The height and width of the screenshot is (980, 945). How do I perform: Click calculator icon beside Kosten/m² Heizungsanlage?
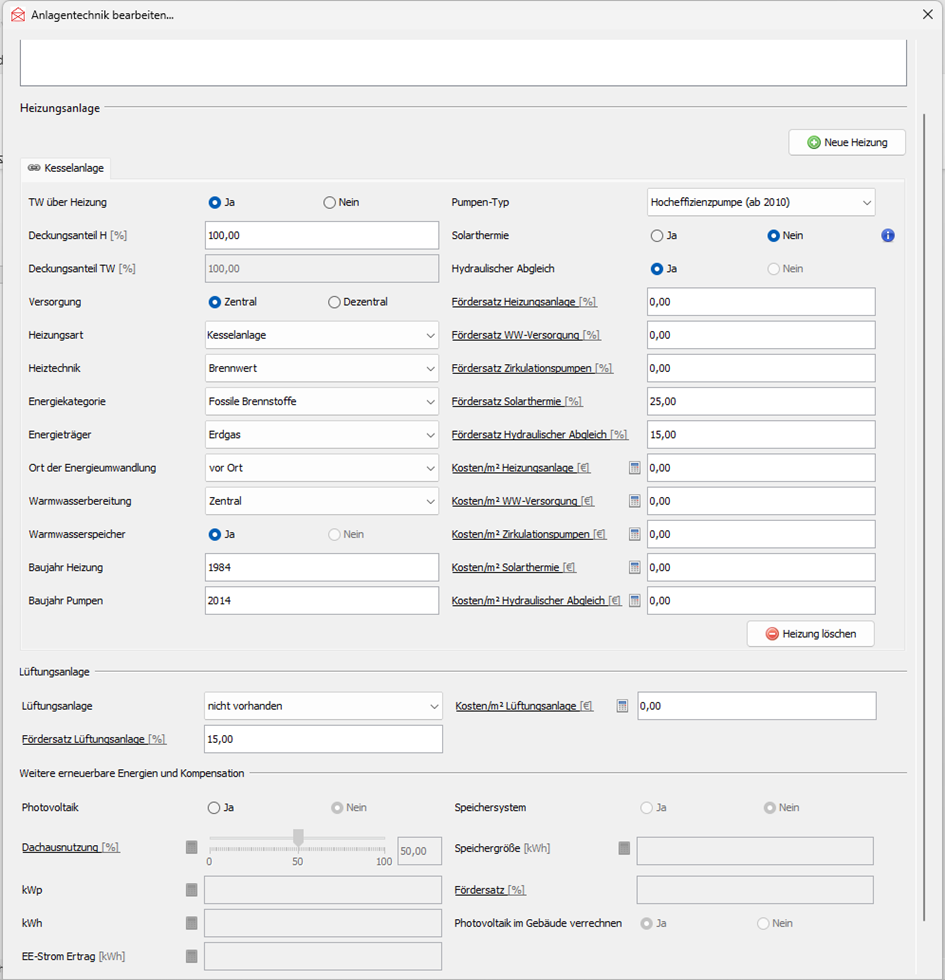click(634, 468)
